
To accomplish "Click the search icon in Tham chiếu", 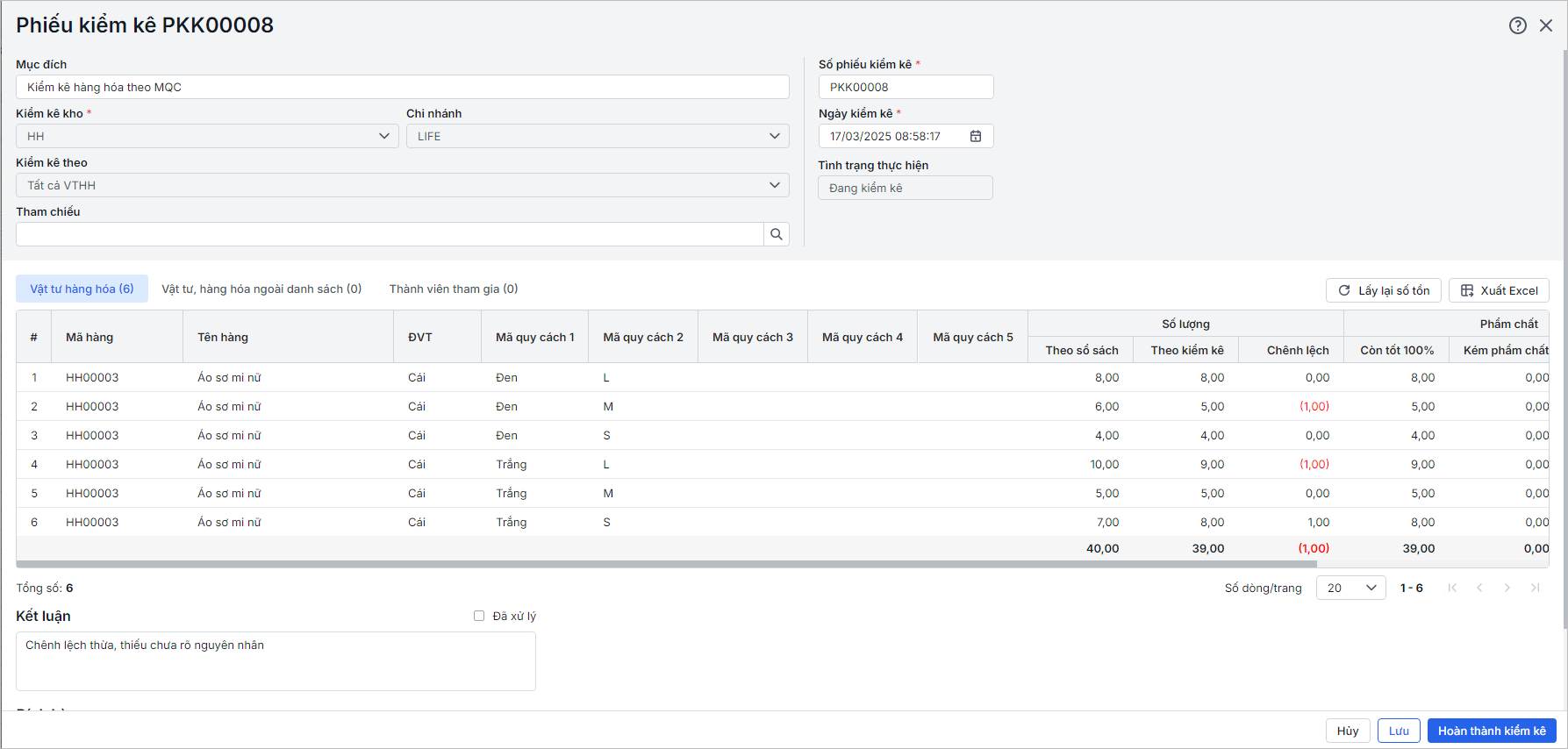I will pyautogui.click(x=776, y=234).
